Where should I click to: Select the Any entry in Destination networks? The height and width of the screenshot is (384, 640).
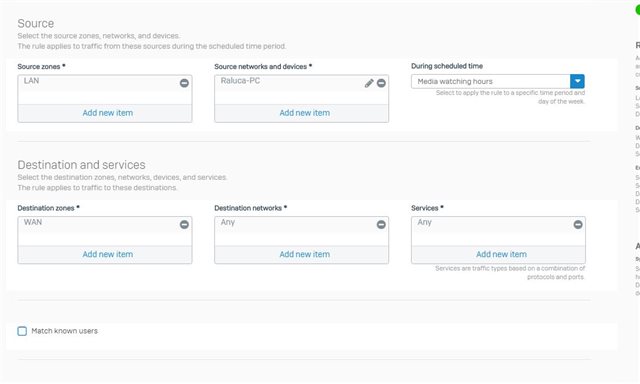(228, 222)
